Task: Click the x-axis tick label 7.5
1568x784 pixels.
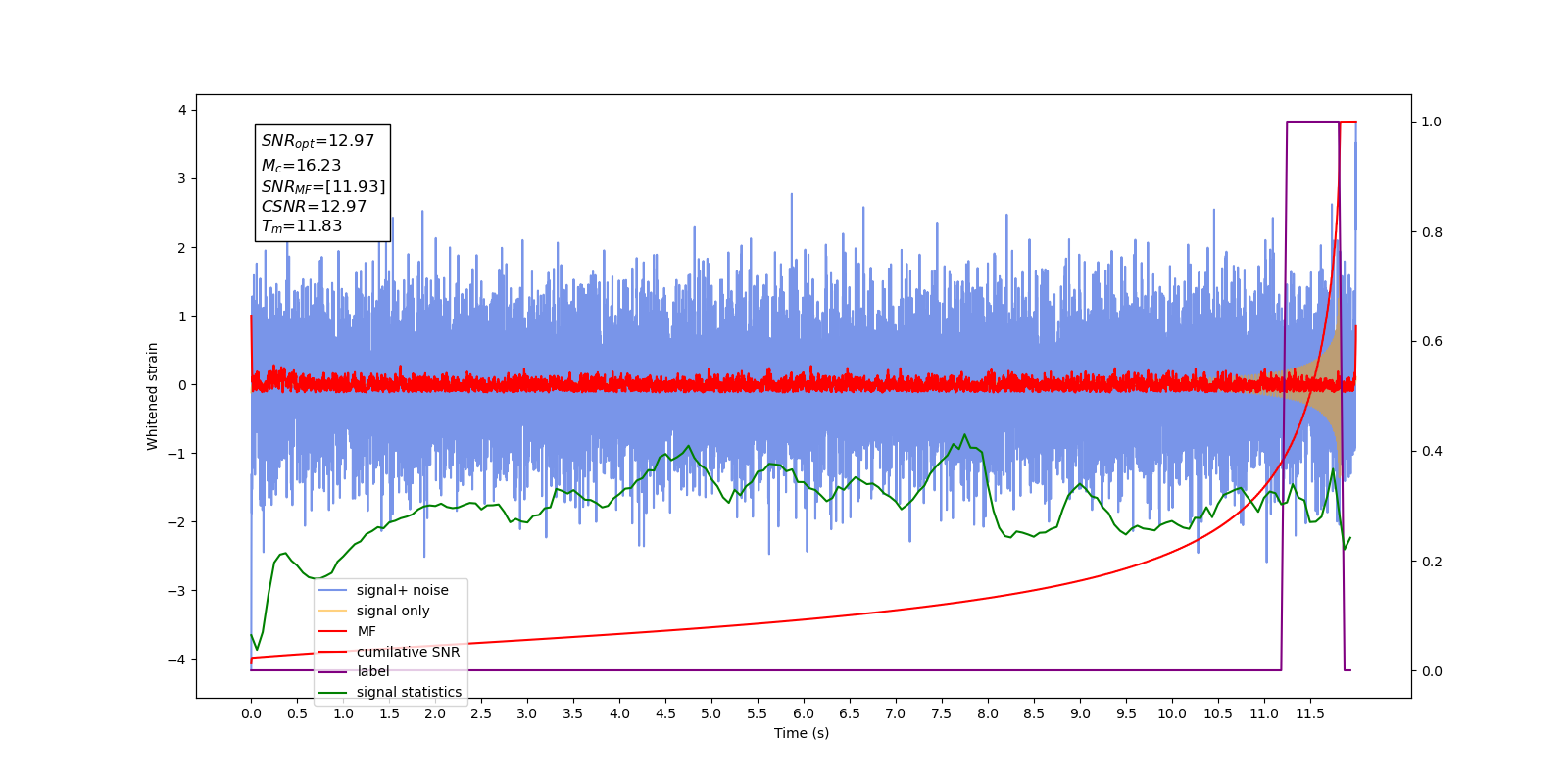Action: (x=942, y=713)
